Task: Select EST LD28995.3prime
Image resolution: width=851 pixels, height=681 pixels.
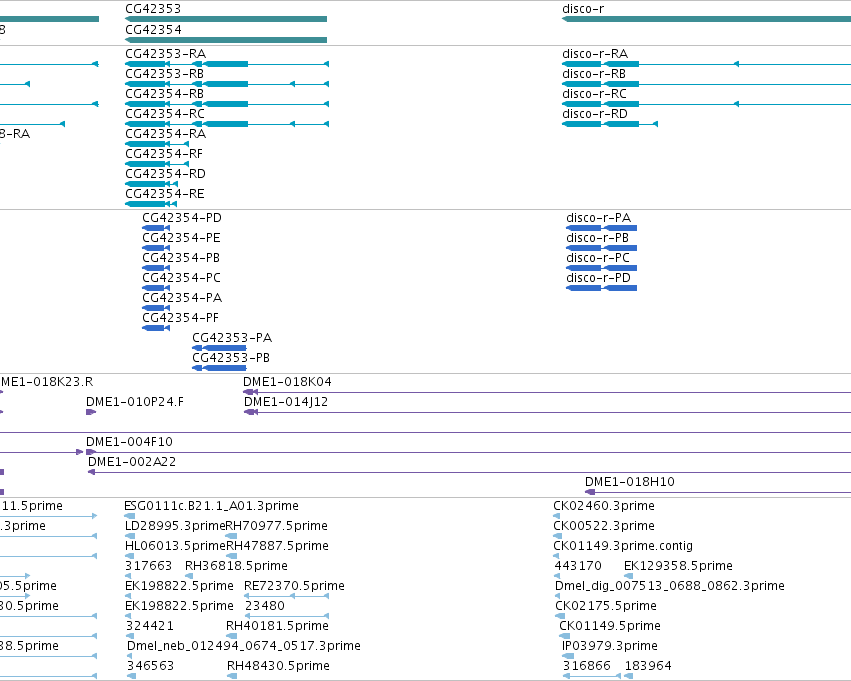Action: click(175, 526)
